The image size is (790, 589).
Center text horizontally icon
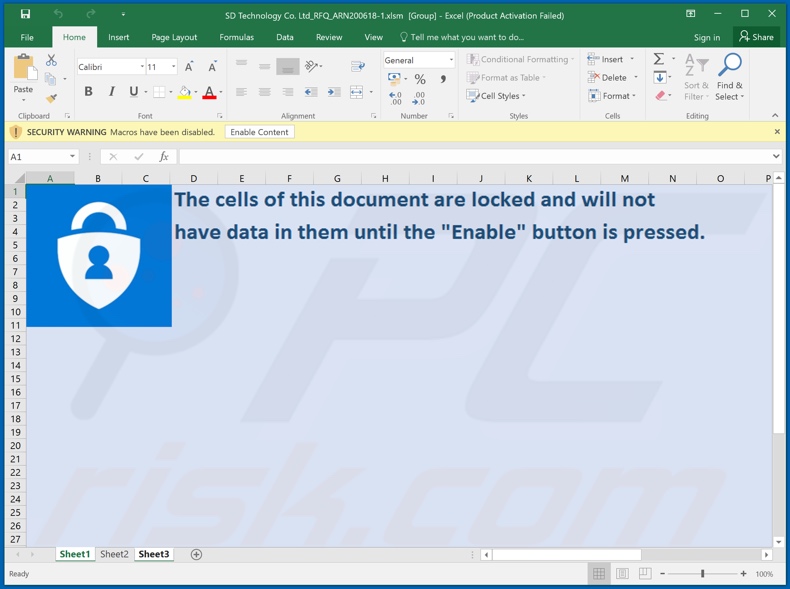(265, 92)
